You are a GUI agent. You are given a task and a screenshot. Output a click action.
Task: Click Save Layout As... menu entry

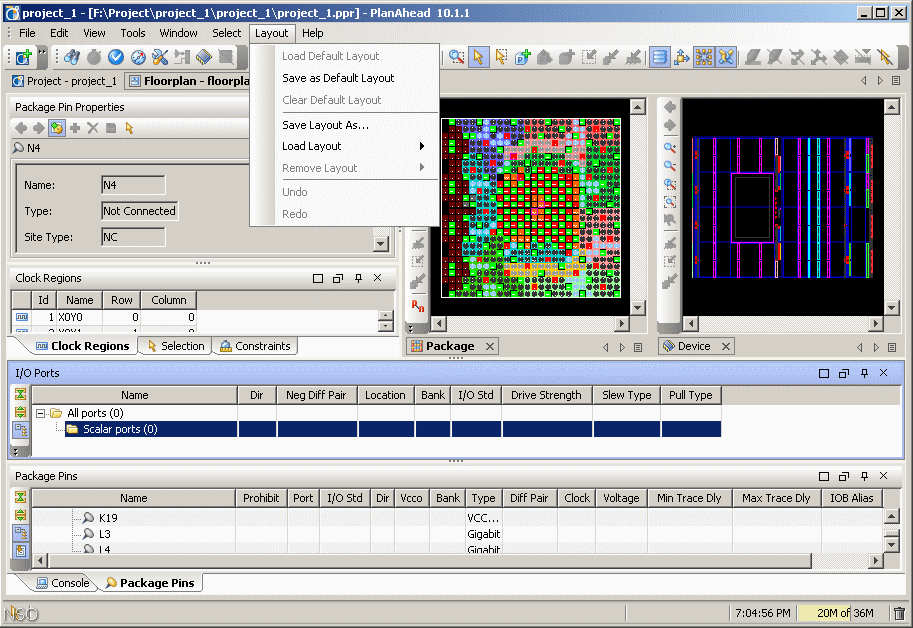pos(325,125)
